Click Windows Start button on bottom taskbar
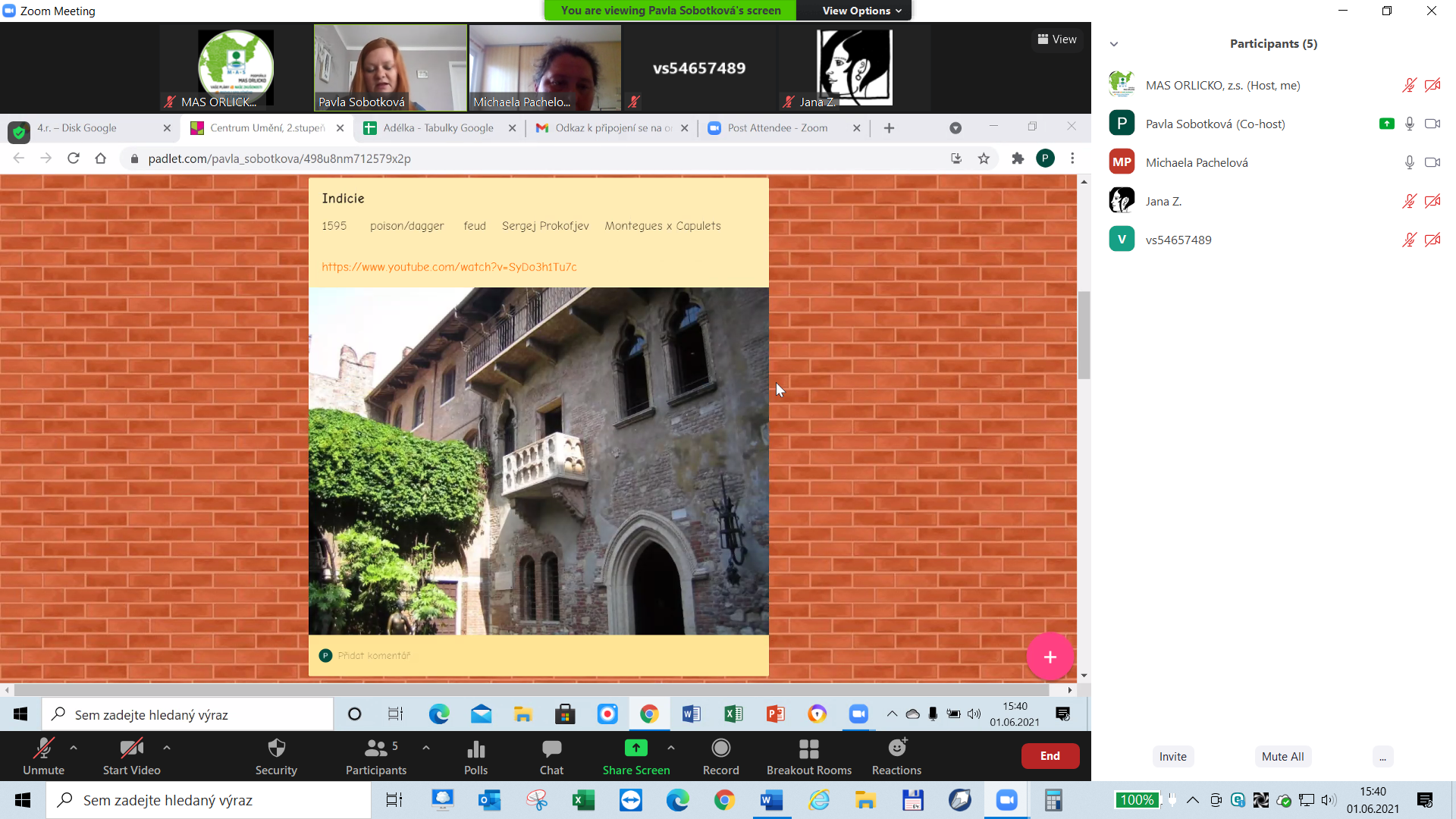 tap(23, 800)
